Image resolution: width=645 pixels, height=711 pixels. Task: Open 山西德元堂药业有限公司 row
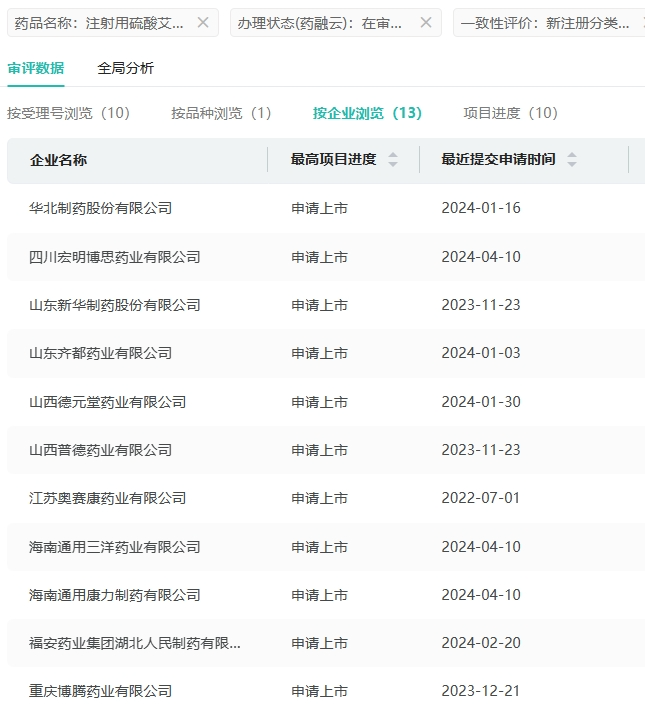click(326, 402)
